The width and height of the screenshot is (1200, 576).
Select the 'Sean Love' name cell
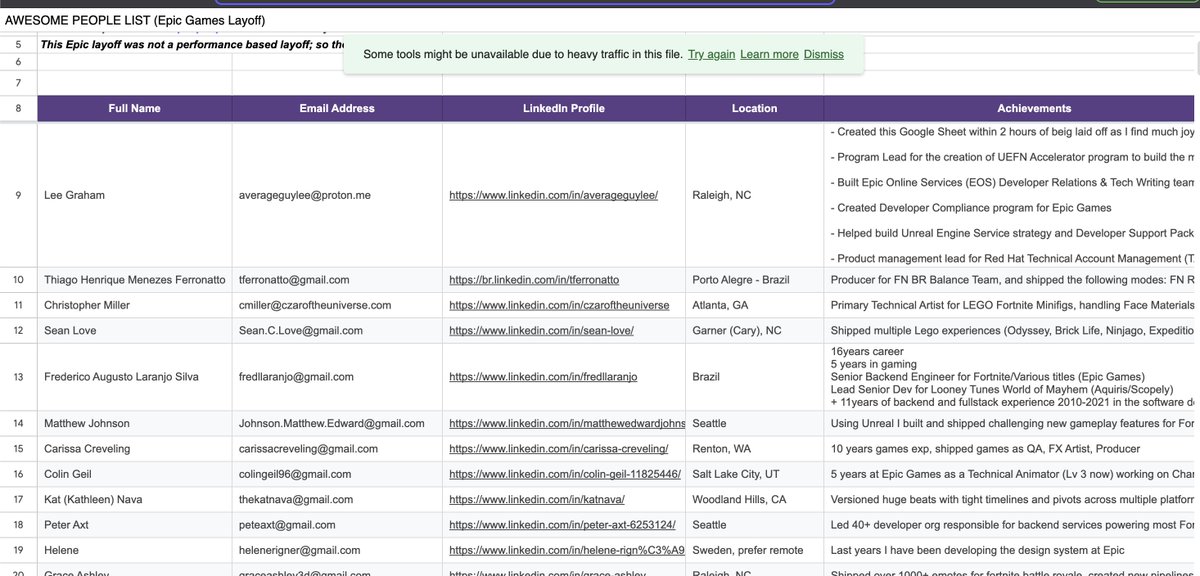coord(134,330)
